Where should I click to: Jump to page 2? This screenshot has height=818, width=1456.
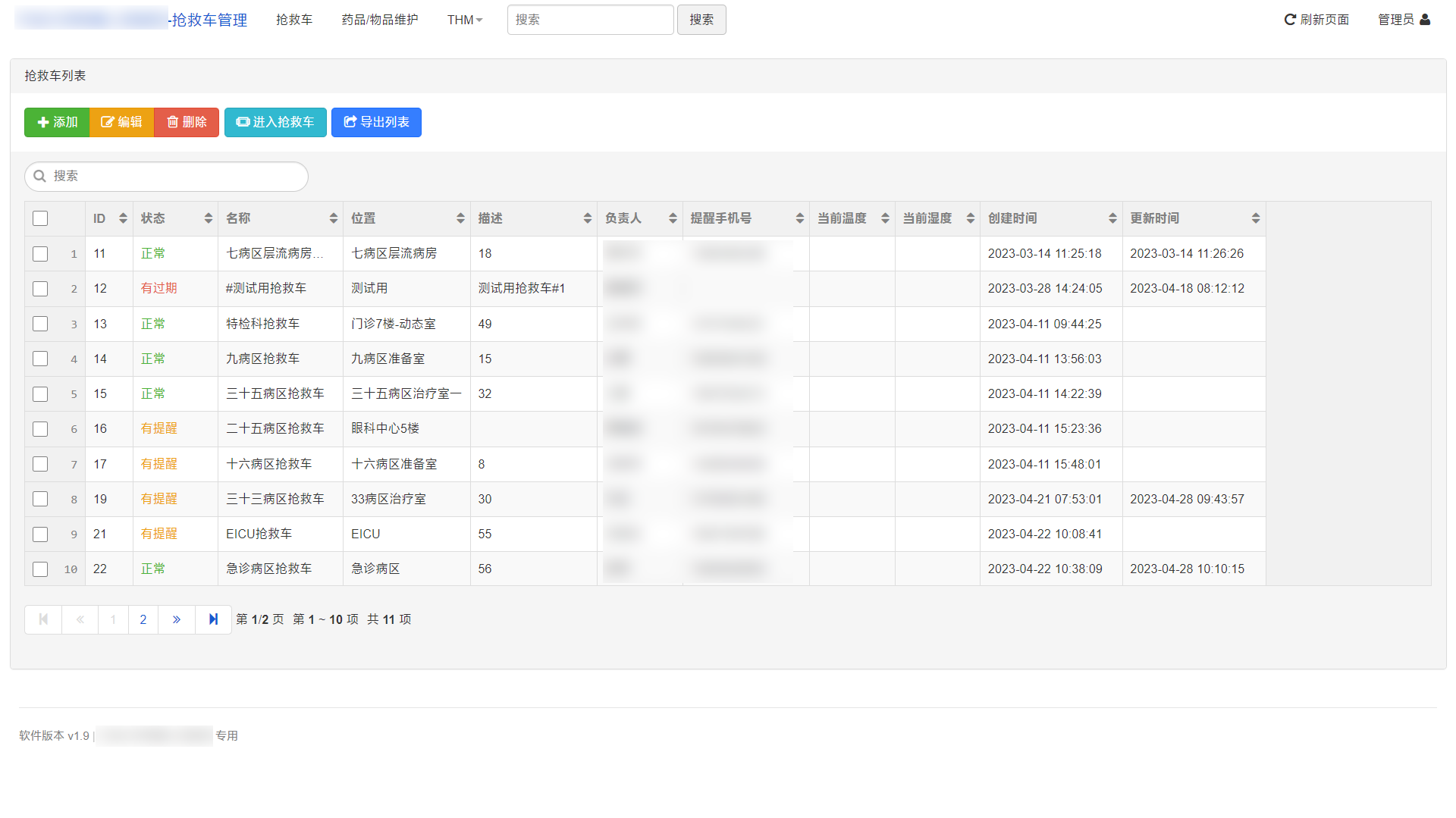(143, 619)
